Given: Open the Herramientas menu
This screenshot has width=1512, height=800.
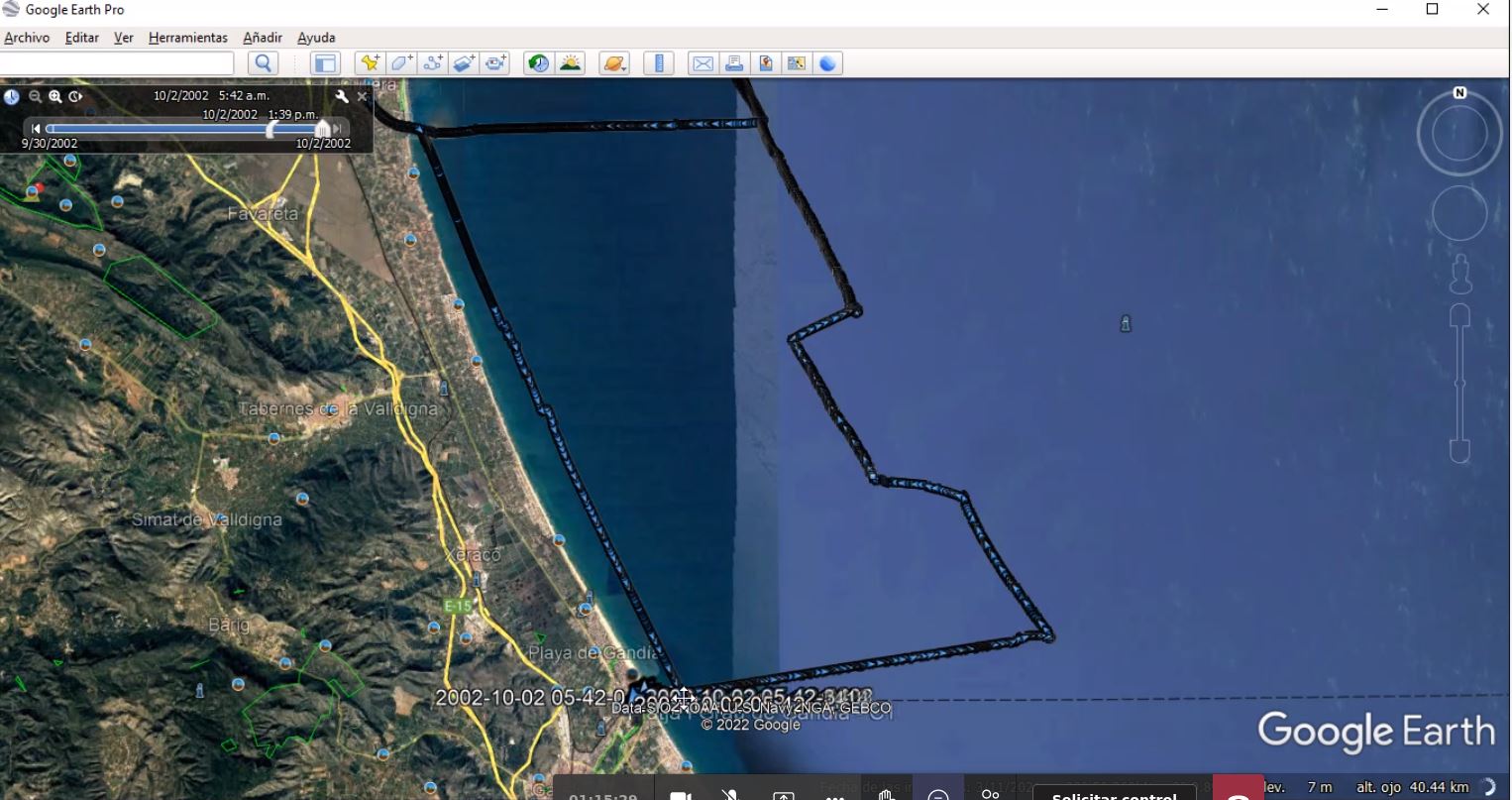Looking at the screenshot, I should (x=187, y=38).
